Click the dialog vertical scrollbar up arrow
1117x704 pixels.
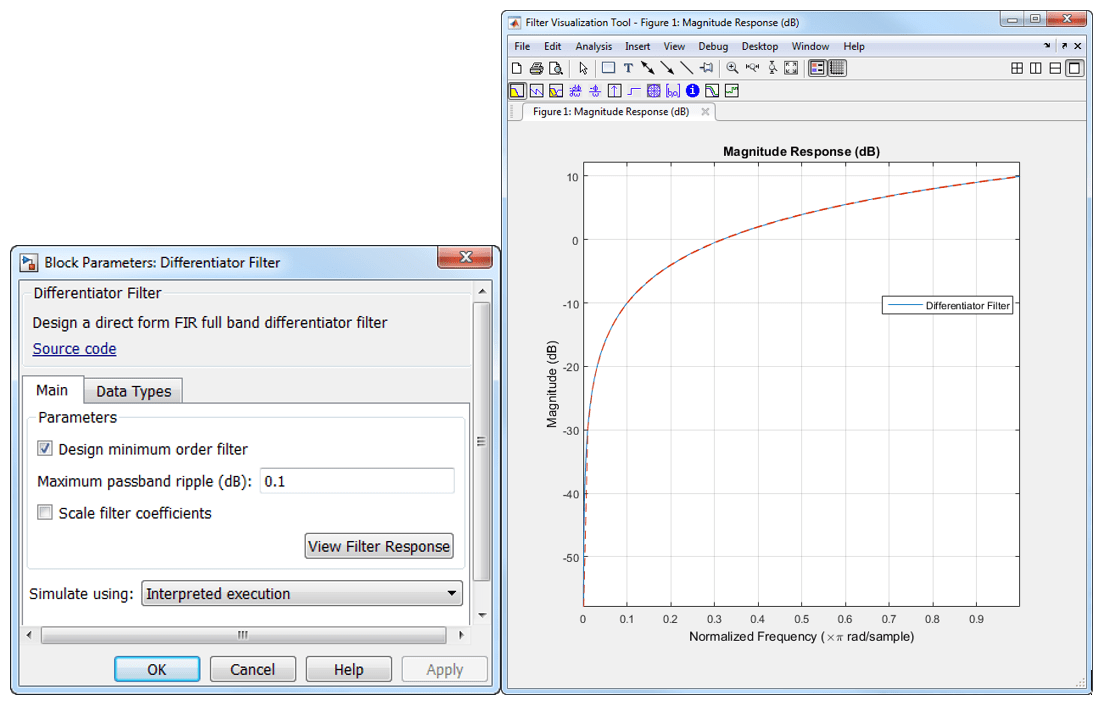click(x=482, y=291)
